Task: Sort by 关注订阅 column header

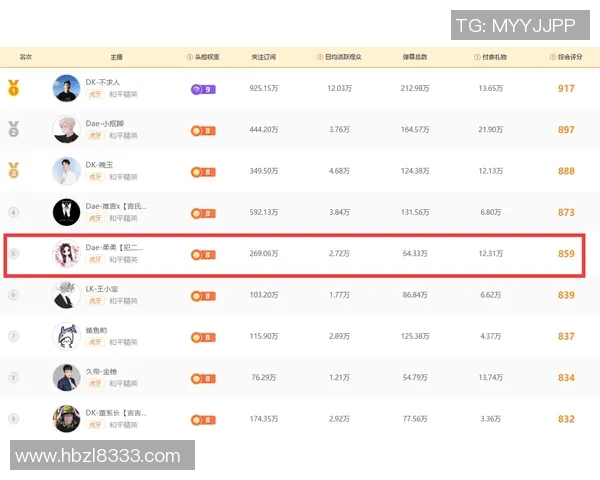Action: tap(264, 57)
